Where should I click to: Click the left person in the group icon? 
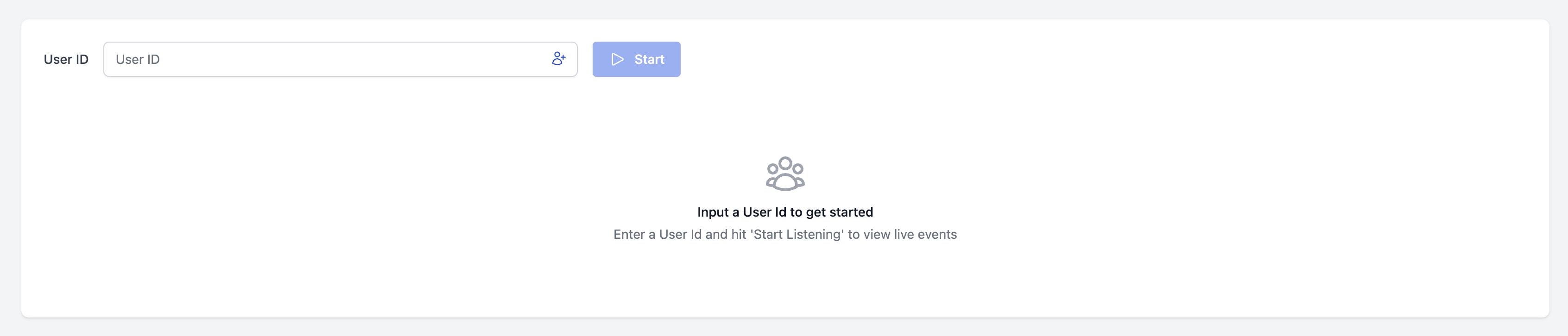coord(772,169)
